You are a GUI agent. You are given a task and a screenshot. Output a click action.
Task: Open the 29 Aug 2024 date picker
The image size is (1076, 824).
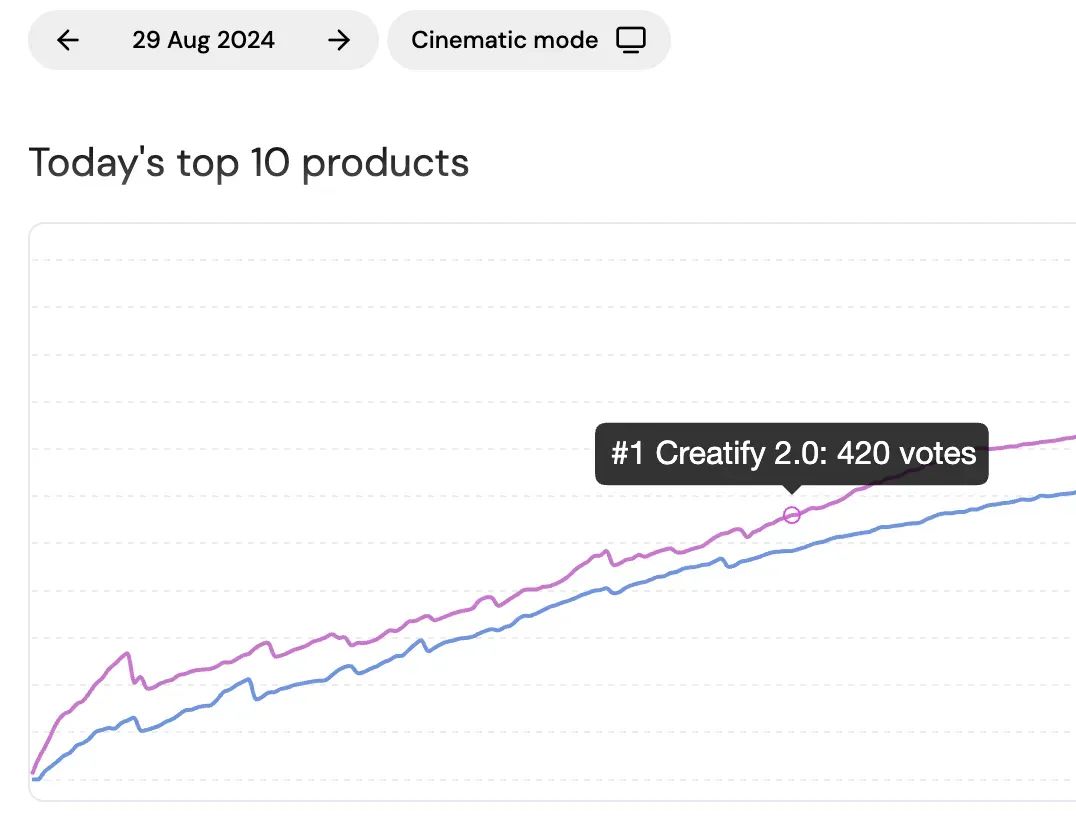click(203, 40)
